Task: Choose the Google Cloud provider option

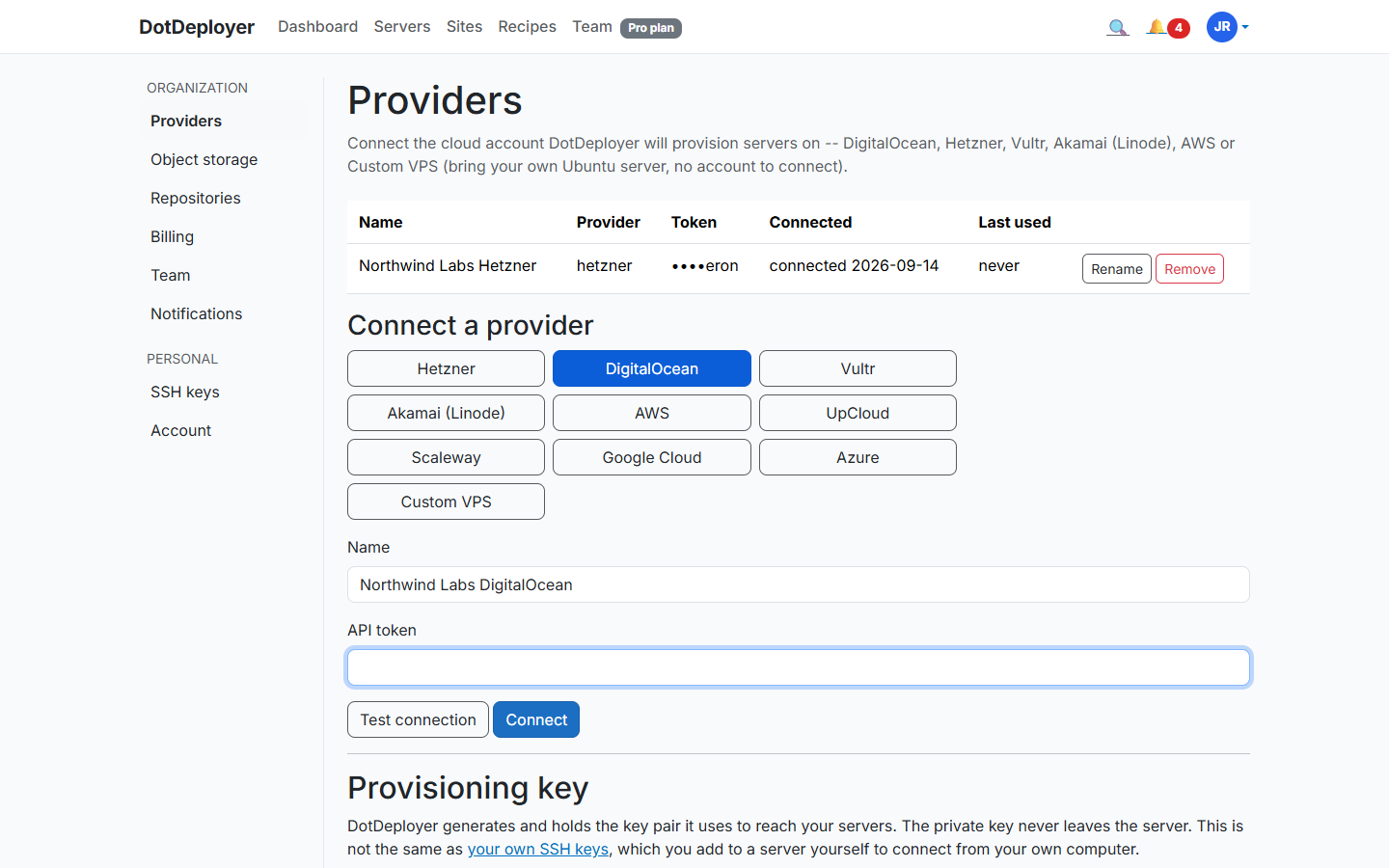Action: (652, 457)
